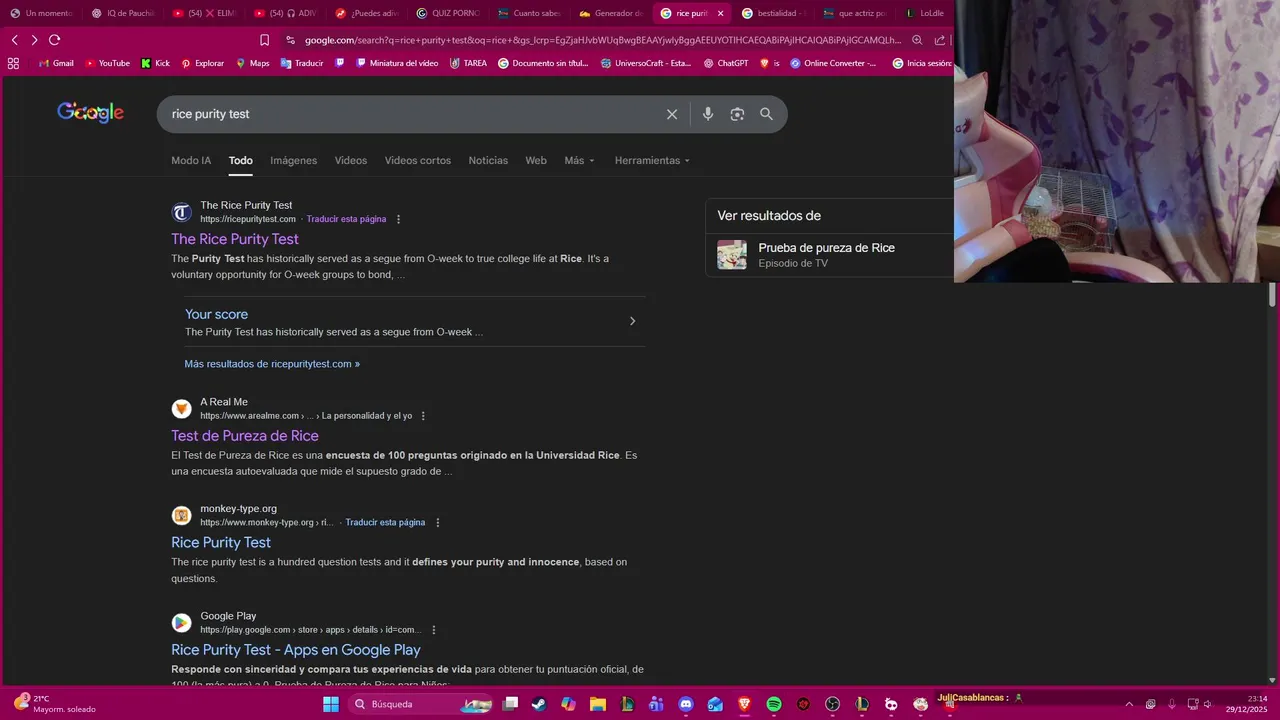The image size is (1280, 720).
Task: Show hidden system tray icons
Action: (1129, 704)
